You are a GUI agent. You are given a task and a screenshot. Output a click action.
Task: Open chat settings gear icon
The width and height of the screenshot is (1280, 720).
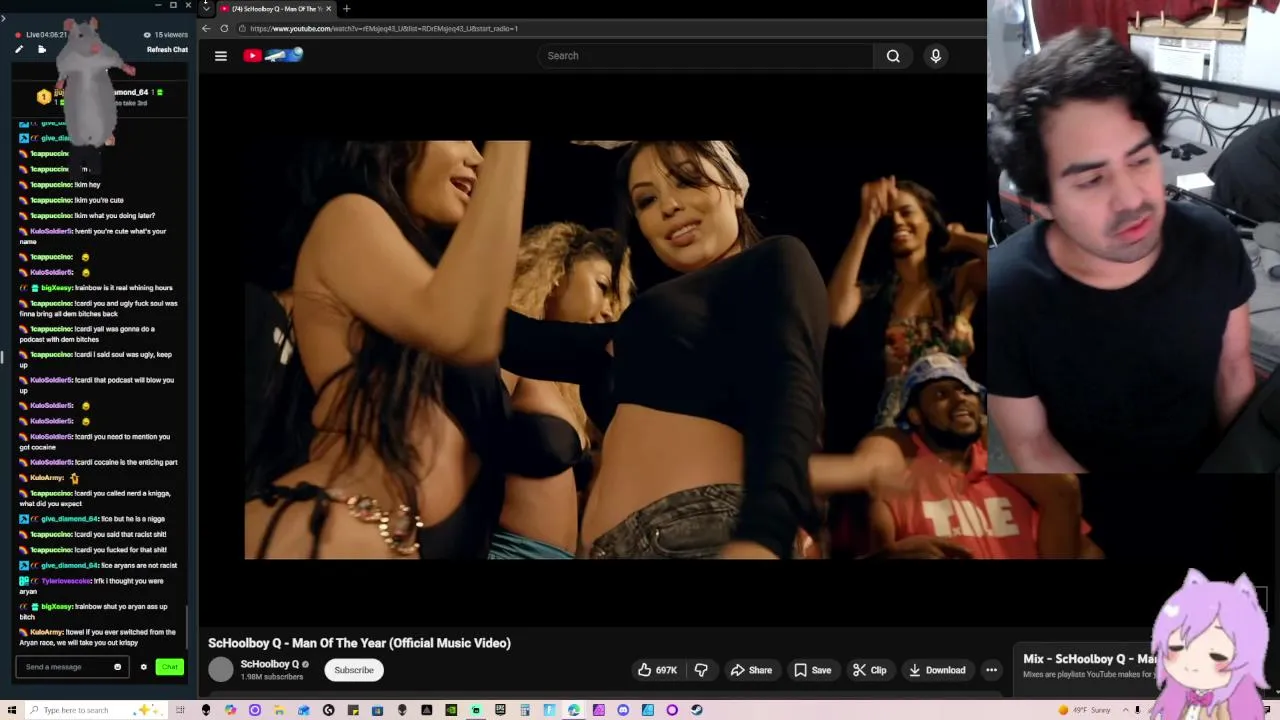coord(143,667)
